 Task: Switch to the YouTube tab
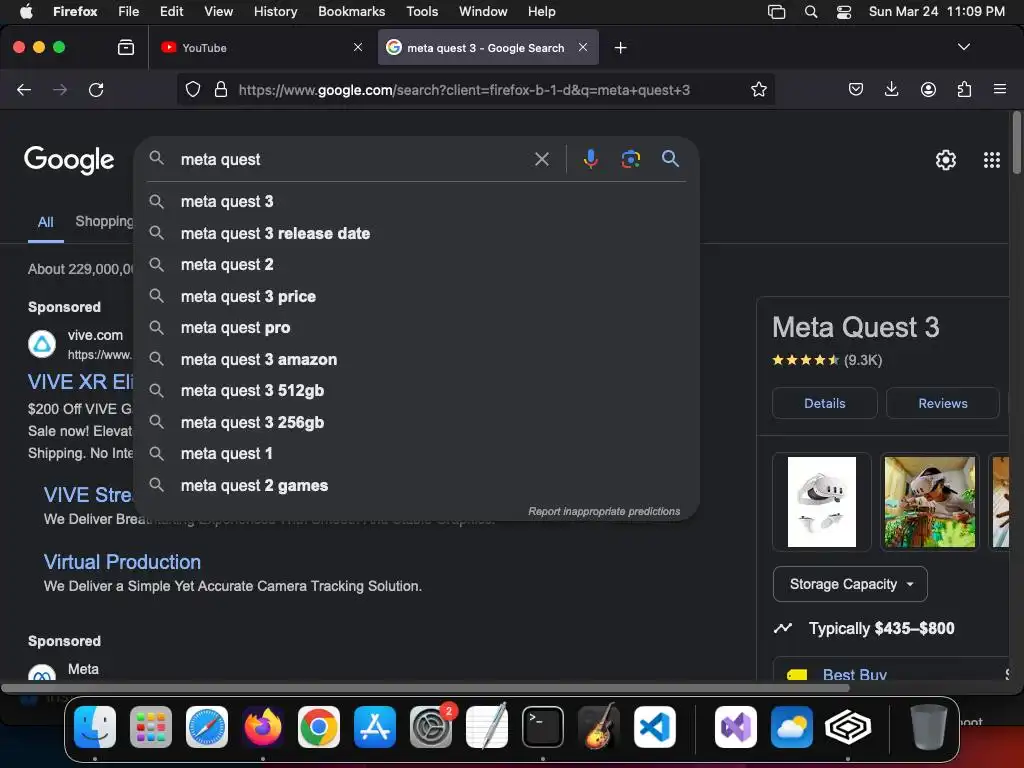(x=261, y=48)
